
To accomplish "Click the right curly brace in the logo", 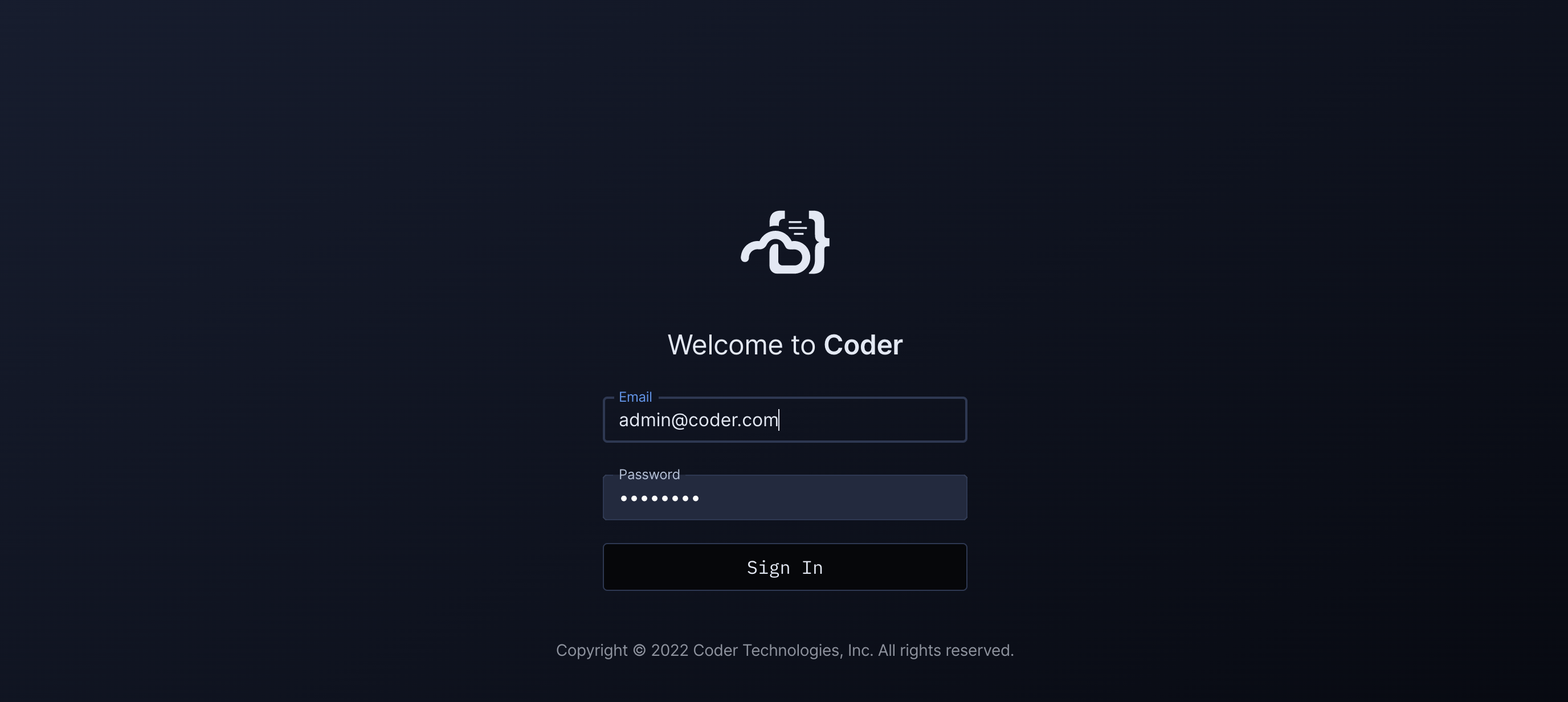I will coord(819,242).
